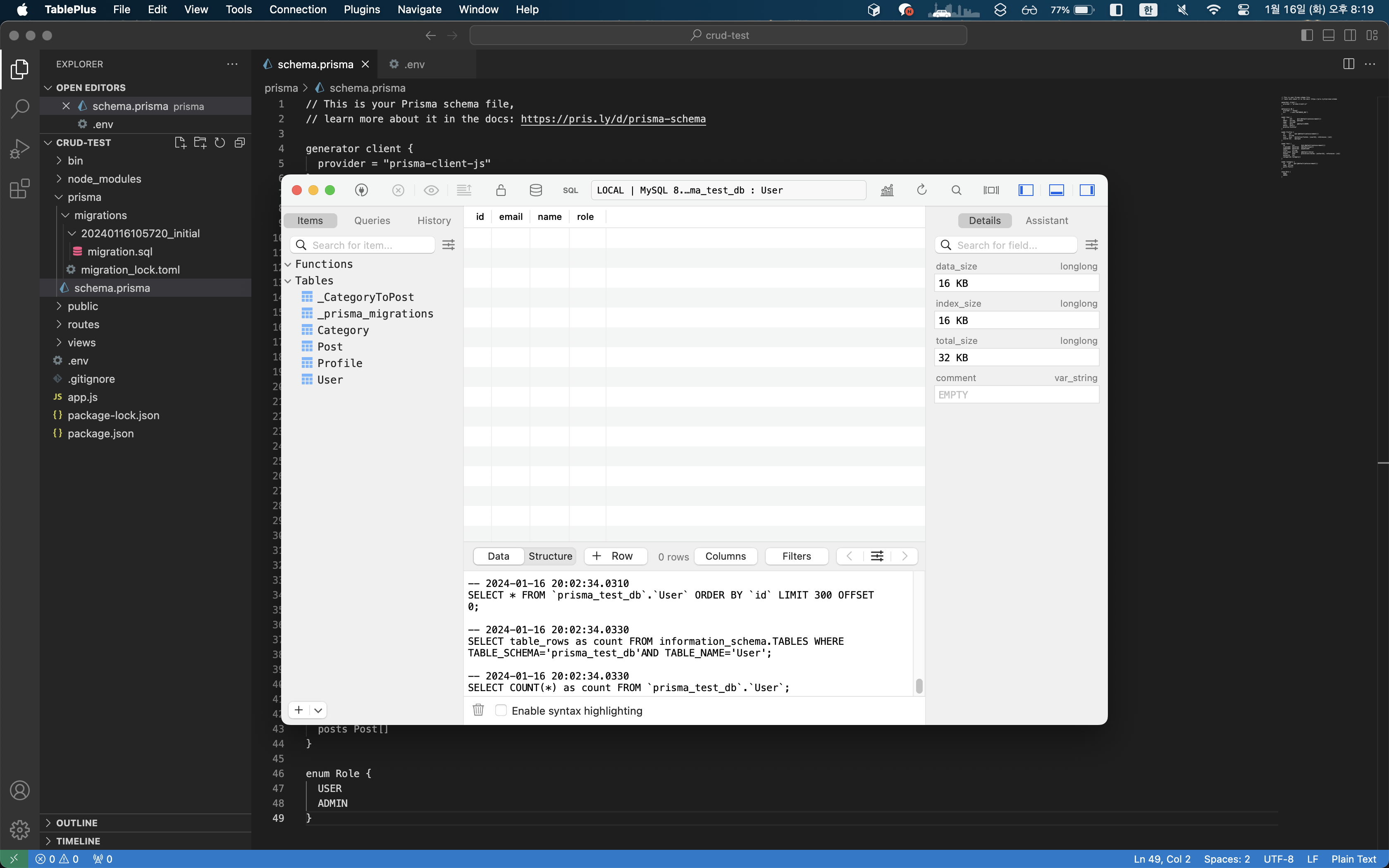Click the Search for item field
This screenshot has height=868, width=1389.
pos(370,245)
